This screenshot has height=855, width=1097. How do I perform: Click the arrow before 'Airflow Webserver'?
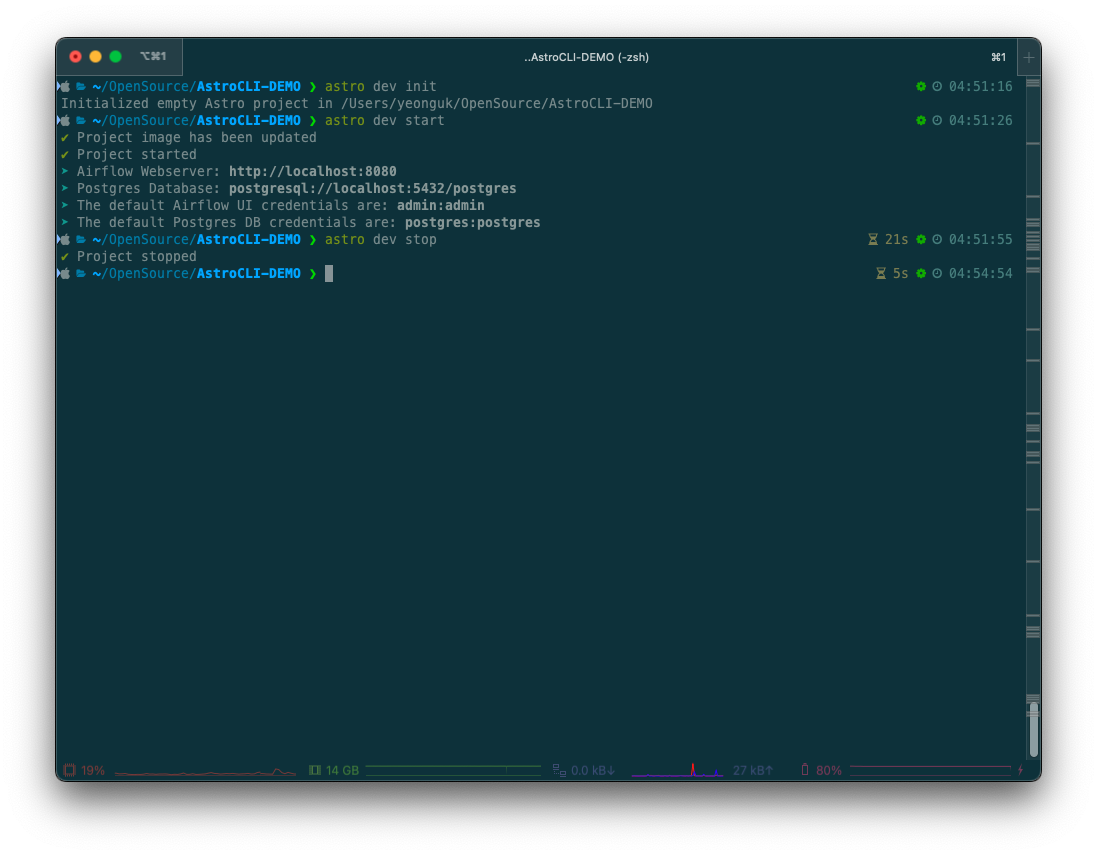[x=65, y=171]
